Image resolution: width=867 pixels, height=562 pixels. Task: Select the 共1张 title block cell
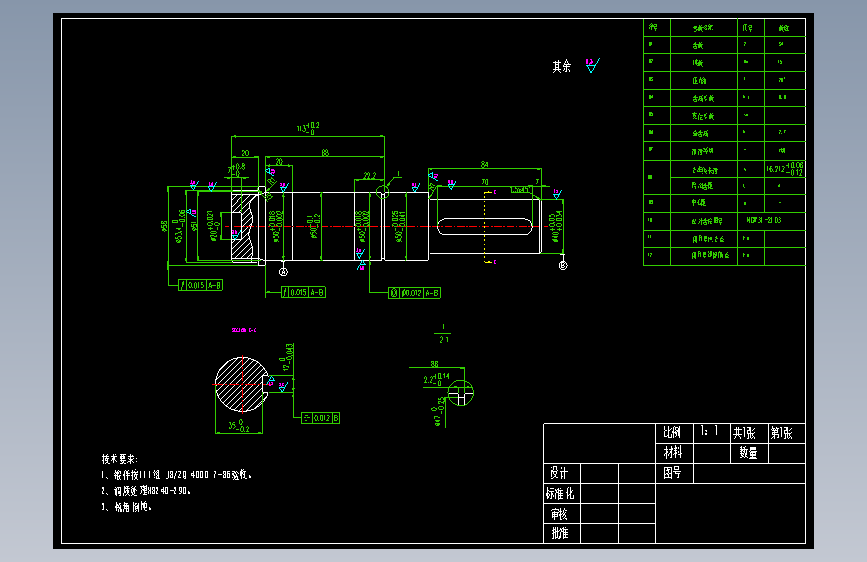pyautogui.click(x=749, y=433)
